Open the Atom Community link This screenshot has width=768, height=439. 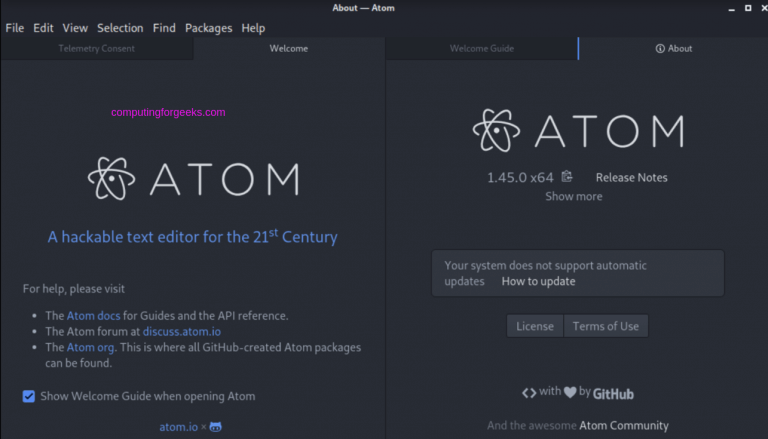[624, 425]
